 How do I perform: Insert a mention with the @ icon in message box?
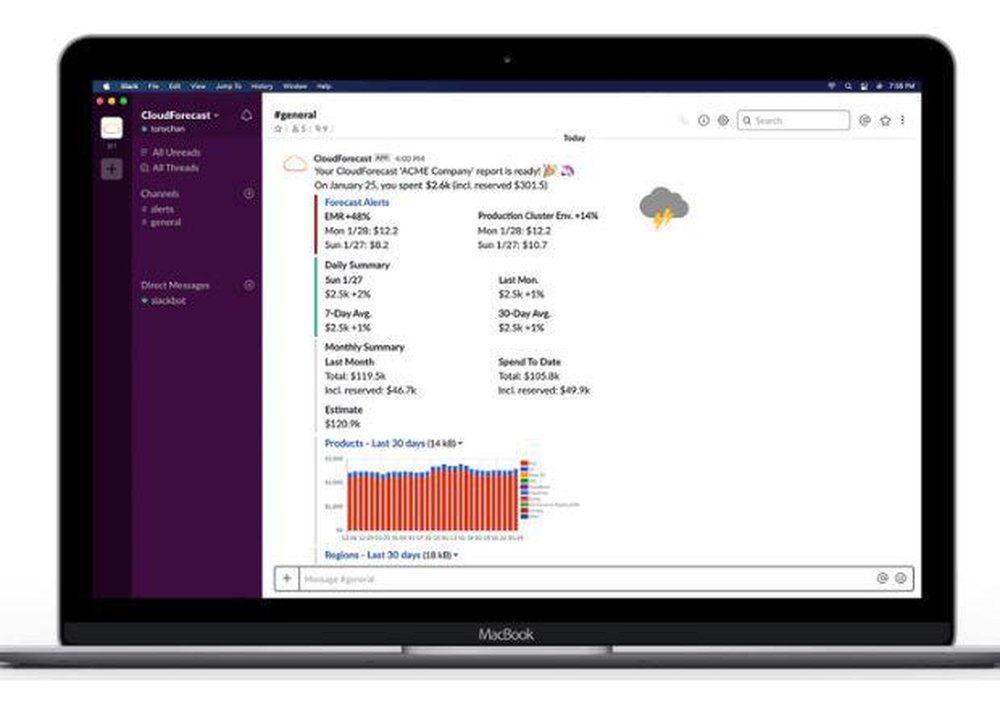click(x=882, y=578)
